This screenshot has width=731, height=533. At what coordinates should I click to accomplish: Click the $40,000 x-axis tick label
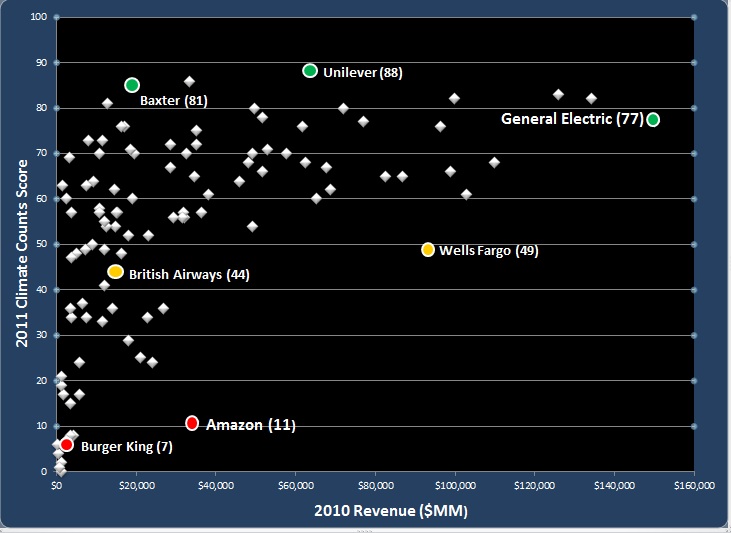(216, 486)
